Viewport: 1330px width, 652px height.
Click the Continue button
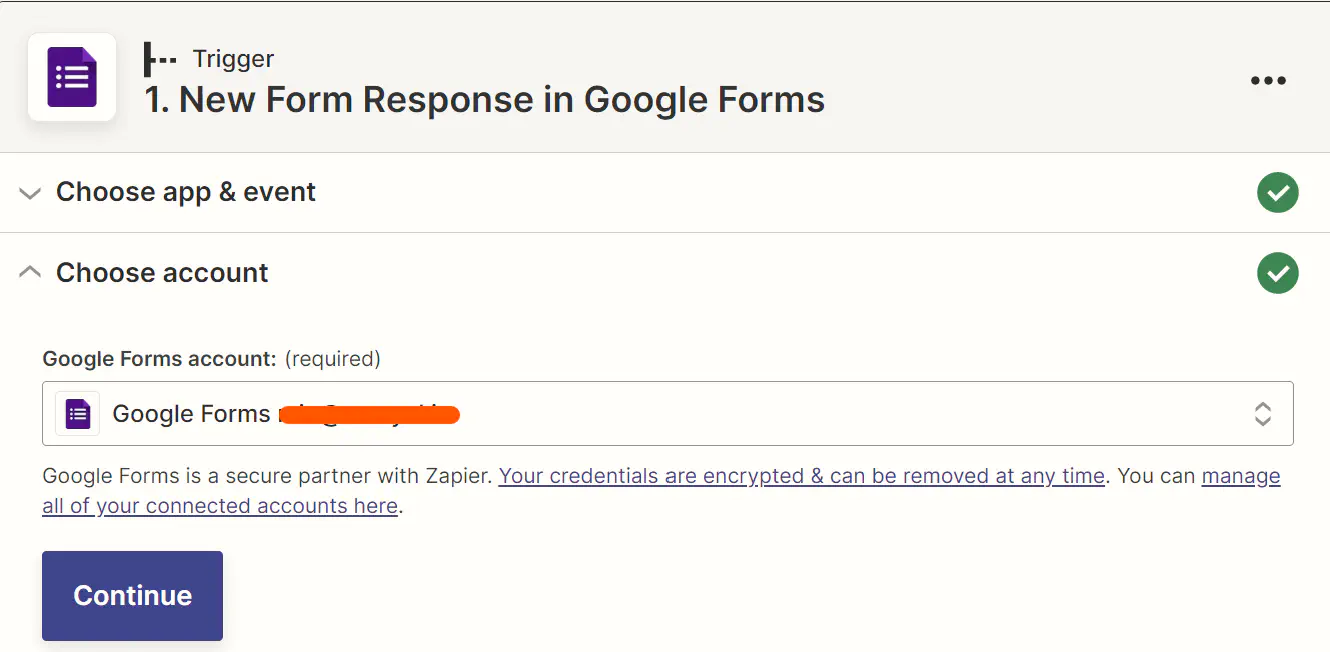(x=132, y=596)
